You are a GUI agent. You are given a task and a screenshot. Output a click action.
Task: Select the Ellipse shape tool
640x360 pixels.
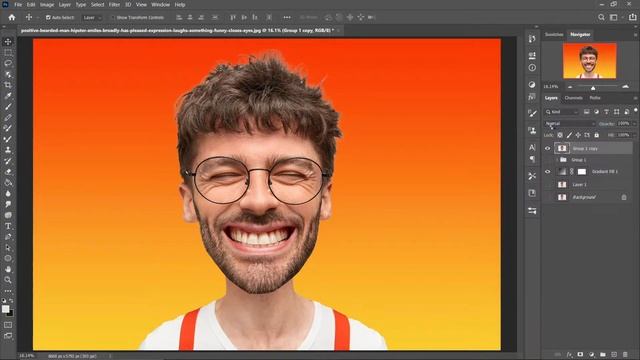[8, 258]
